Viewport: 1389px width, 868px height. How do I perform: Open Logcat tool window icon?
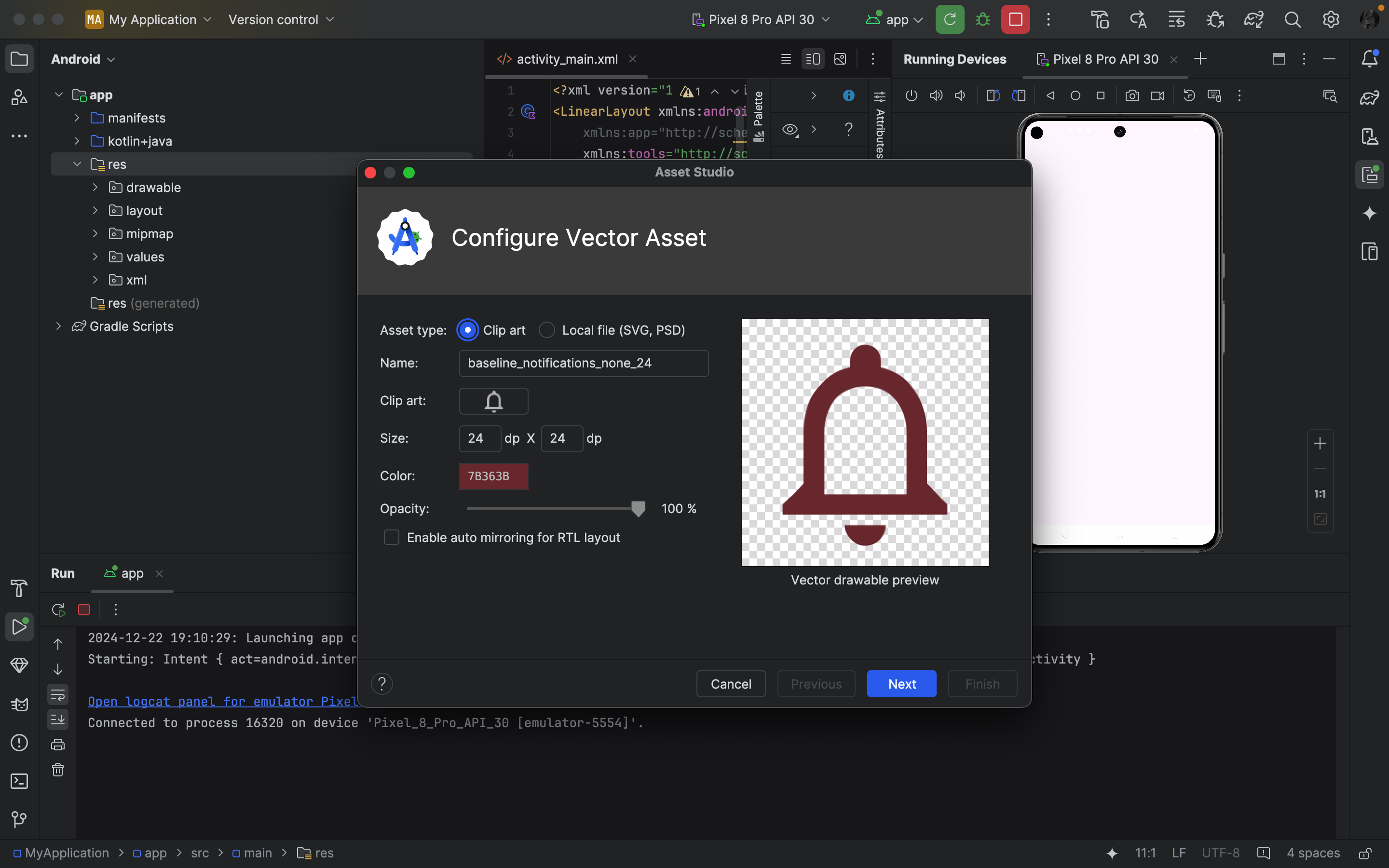tap(19, 705)
